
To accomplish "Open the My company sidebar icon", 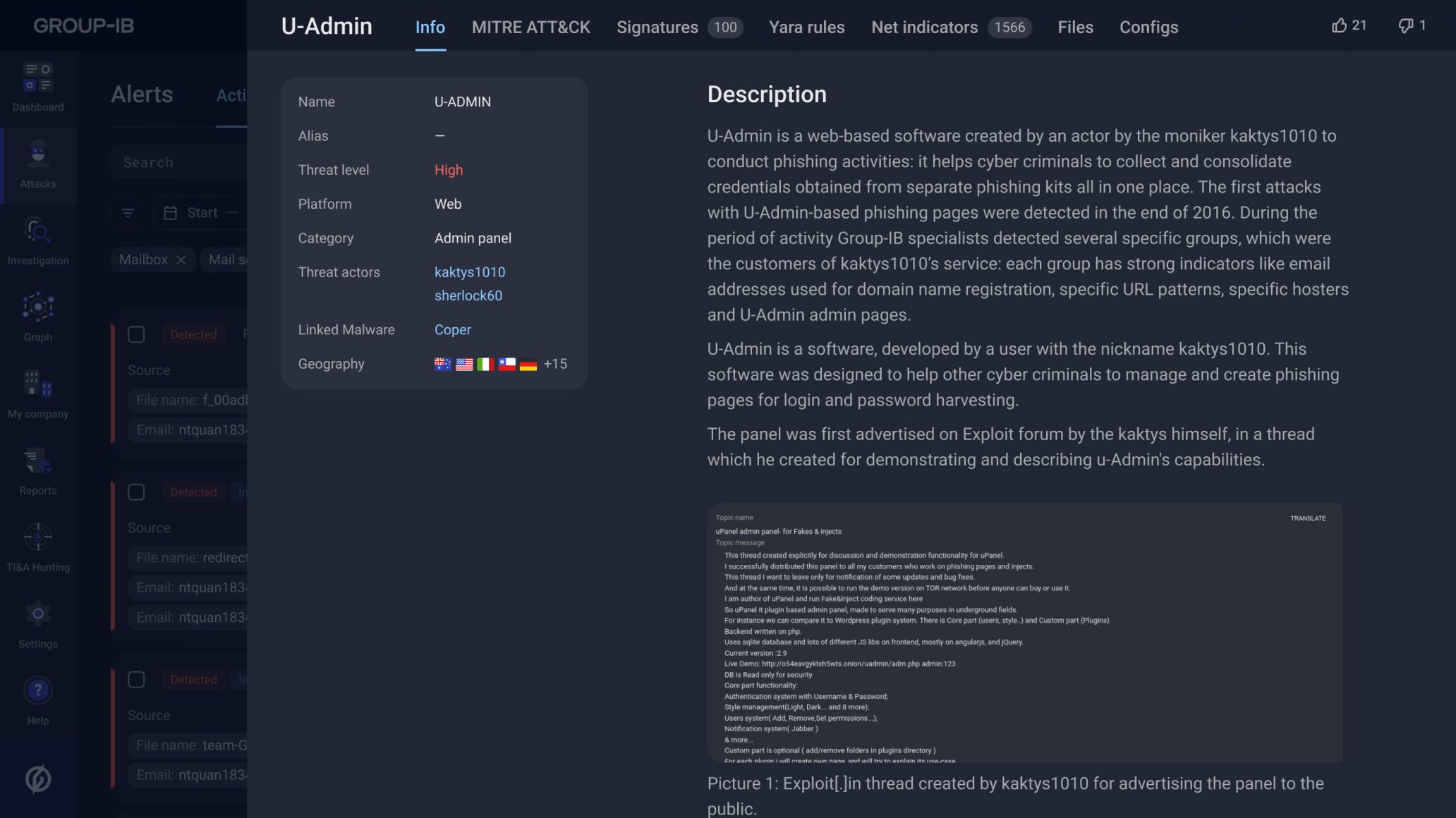I will pos(38,384).
